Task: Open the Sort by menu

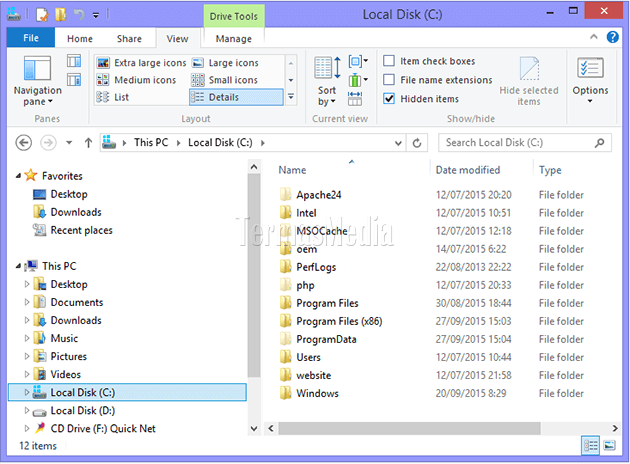Action: click(x=327, y=81)
